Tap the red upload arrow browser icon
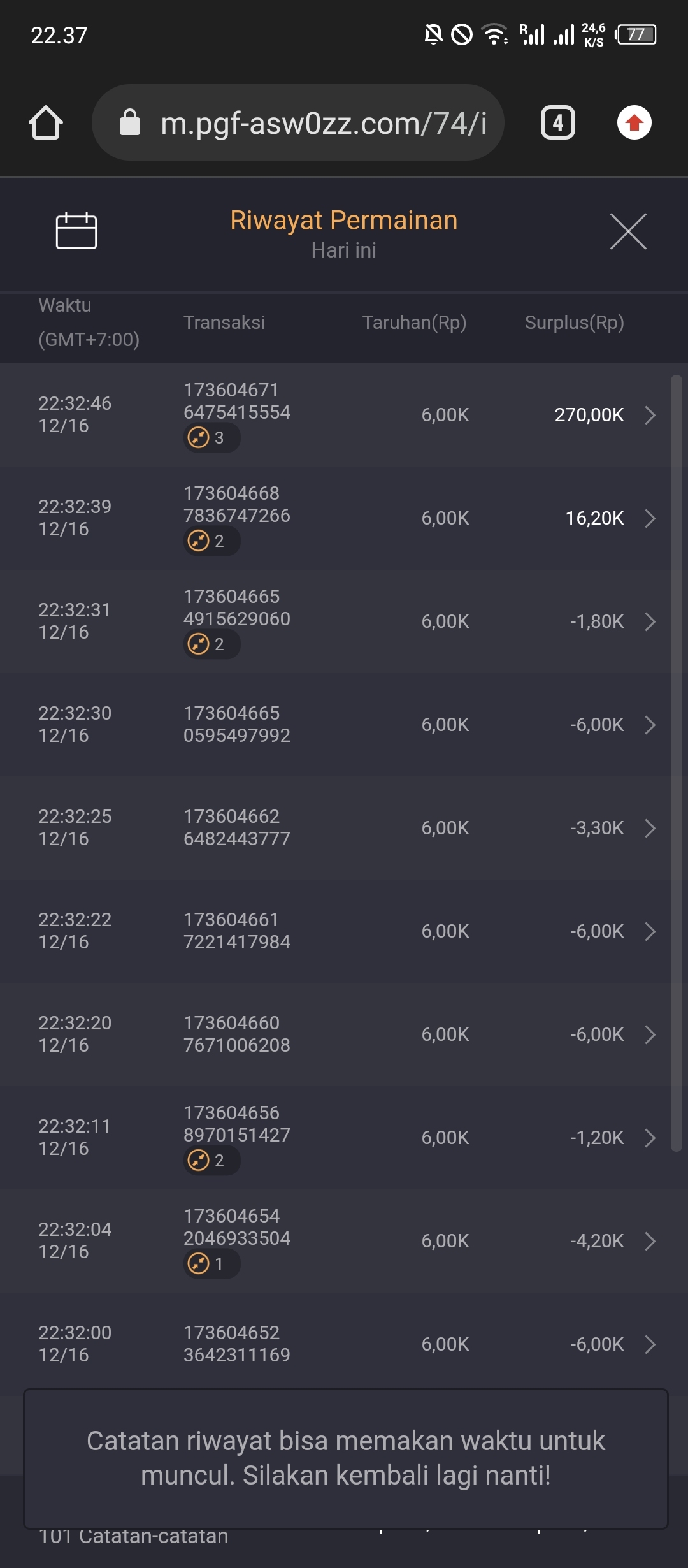The image size is (688, 1568). (x=634, y=122)
